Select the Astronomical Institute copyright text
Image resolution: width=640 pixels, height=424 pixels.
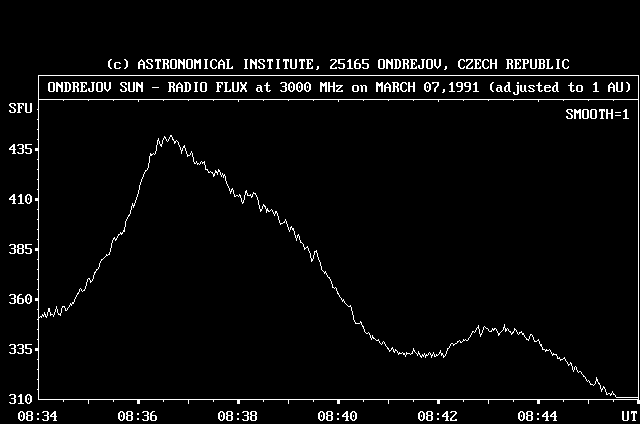pos(338,64)
